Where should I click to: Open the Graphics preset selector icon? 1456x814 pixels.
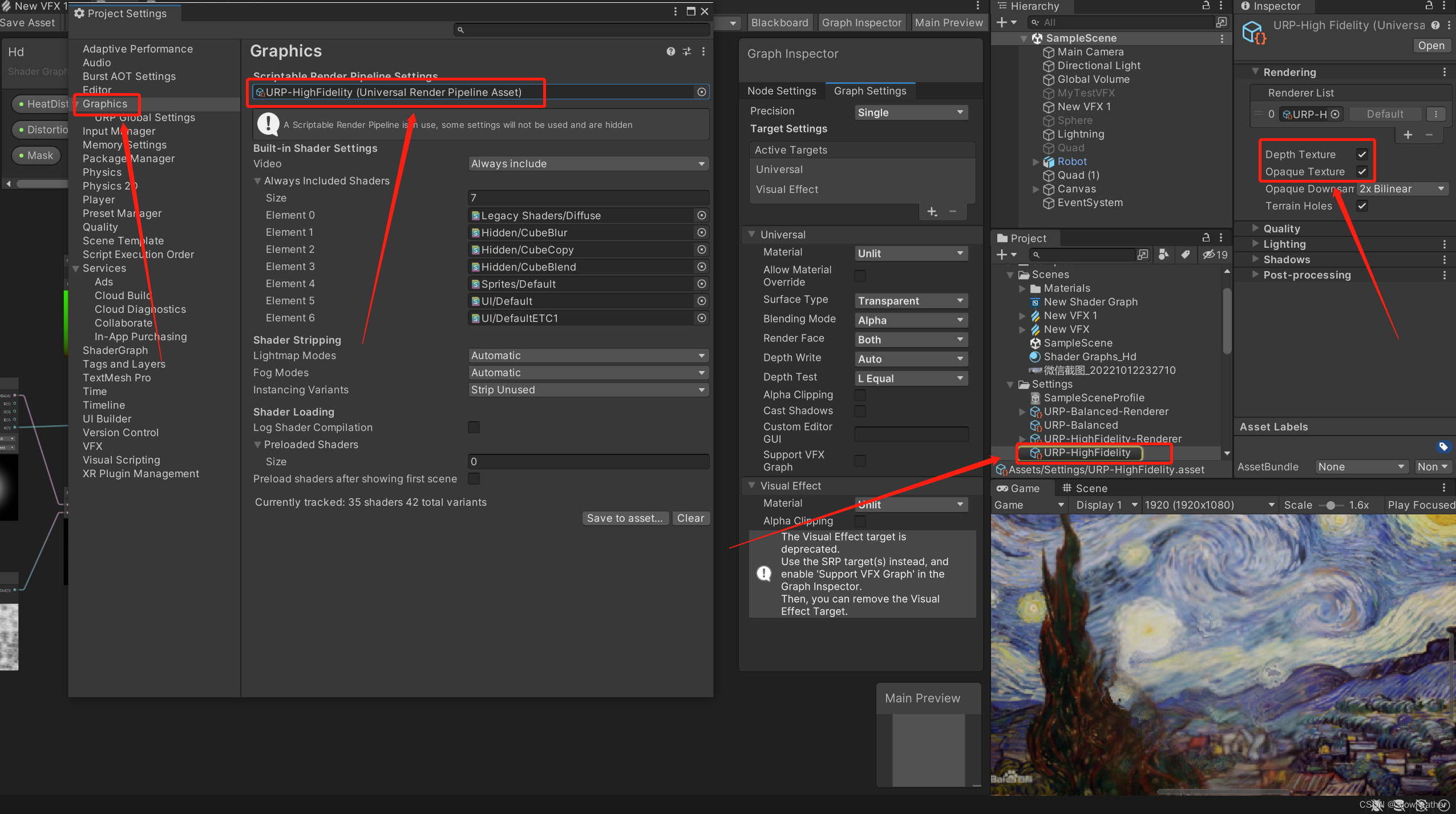tap(687, 51)
